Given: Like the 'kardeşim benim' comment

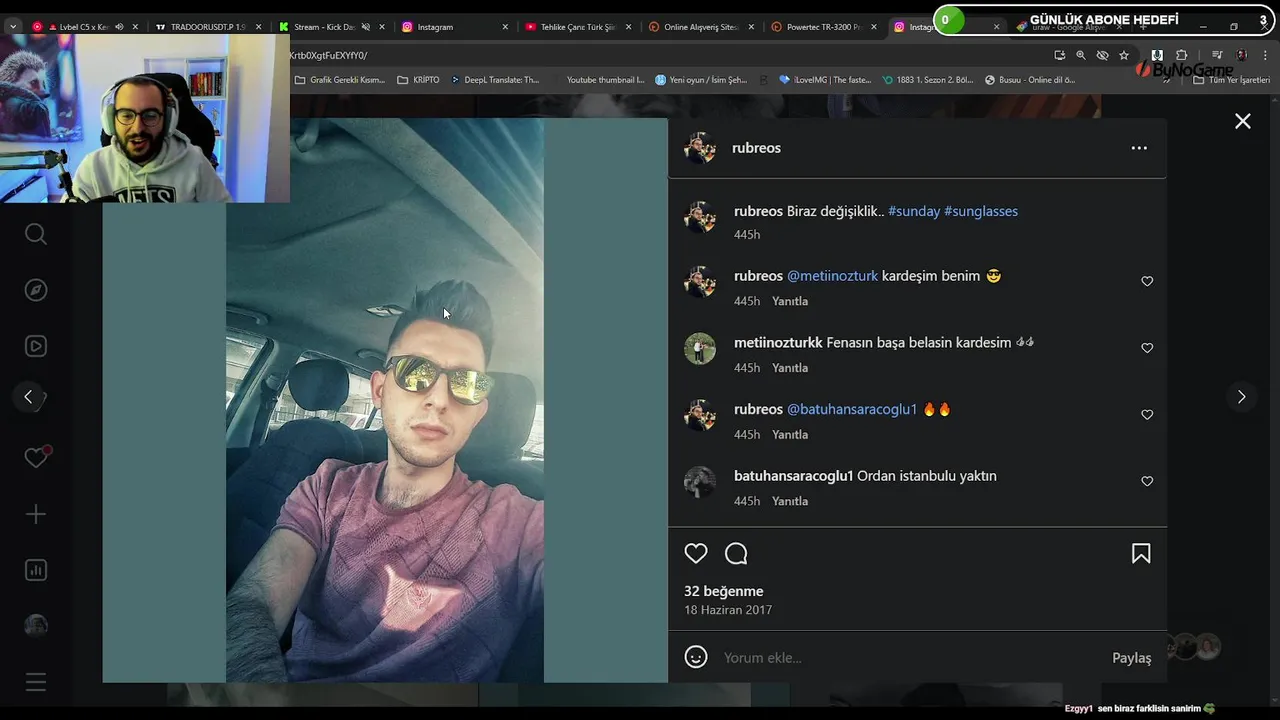Looking at the screenshot, I should [1147, 282].
